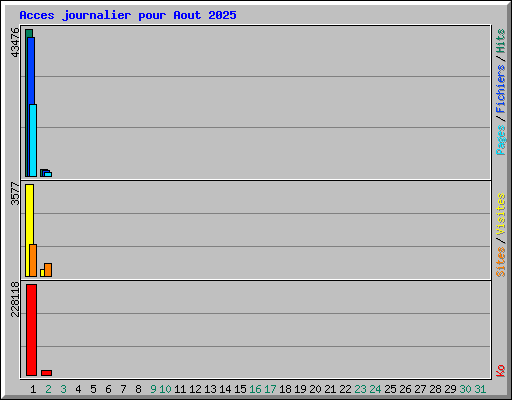Click the orange Sites bar for day 1
Viewport: 512px width, 400px height.
[x=33, y=260]
